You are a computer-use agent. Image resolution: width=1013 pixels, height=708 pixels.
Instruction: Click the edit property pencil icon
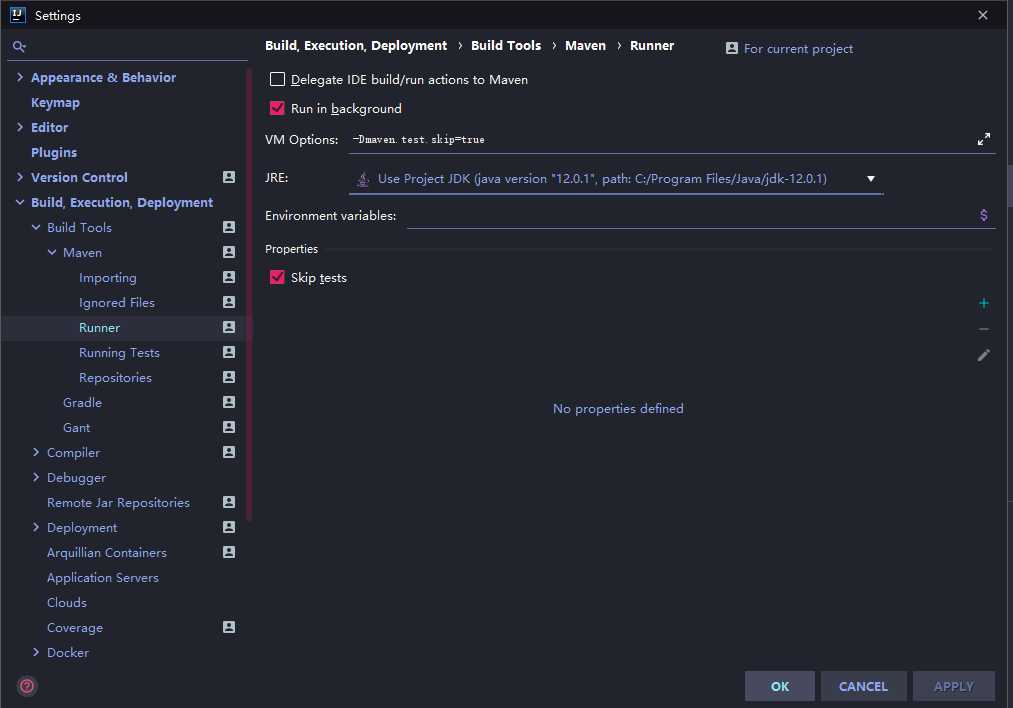(983, 355)
